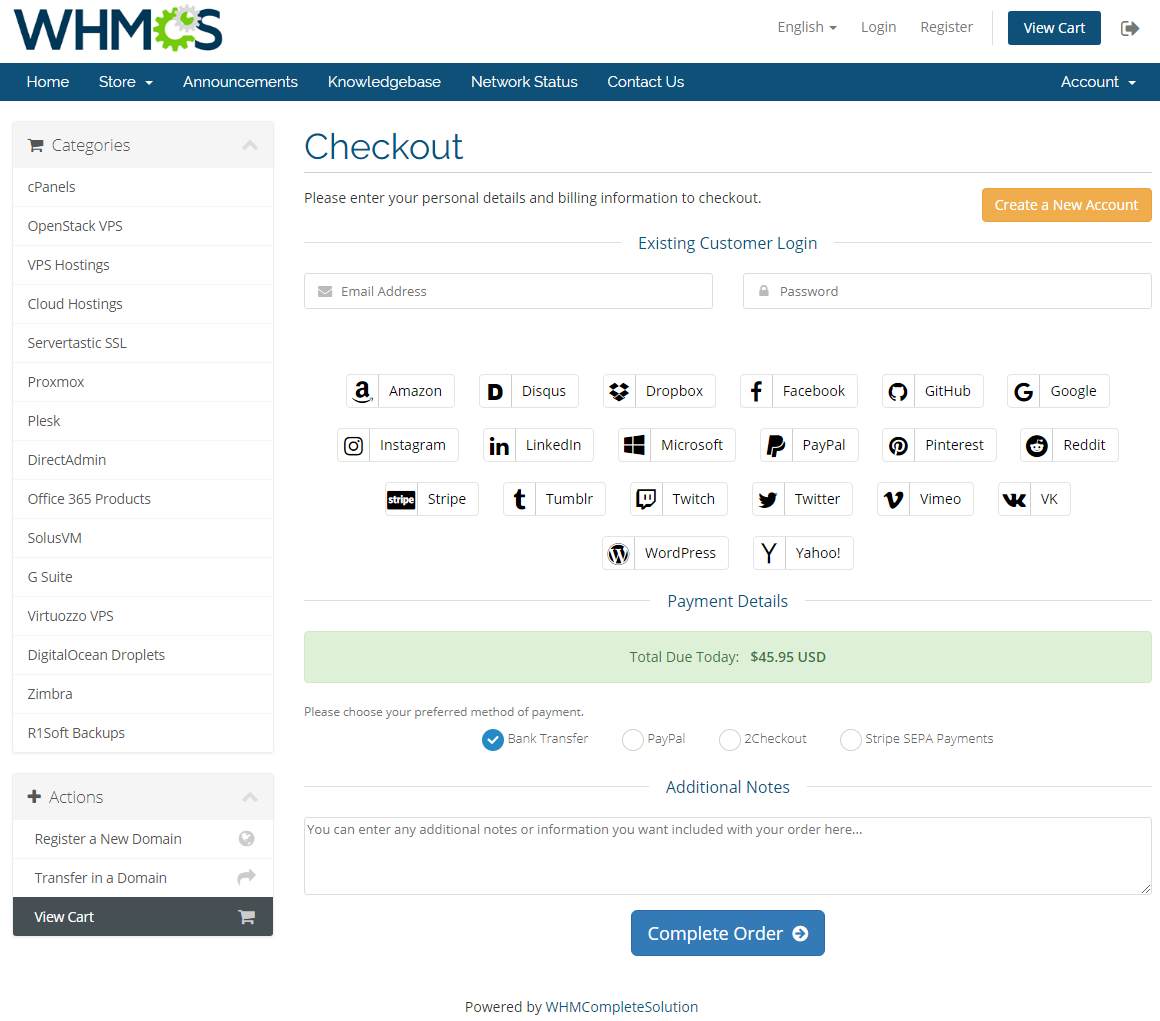Click the Twitter bird icon
Screen dimensions: 1160x1021
point(768,499)
